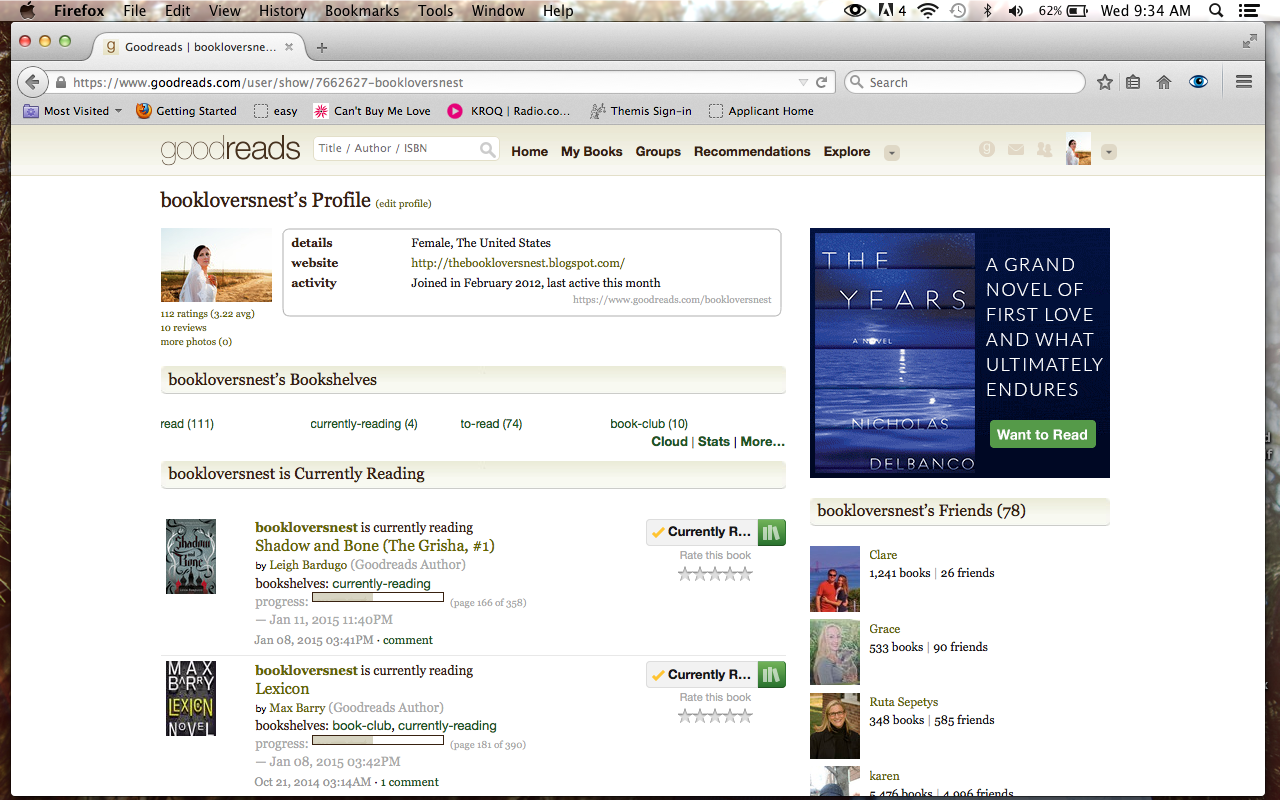Open the Apple menu
The height and width of the screenshot is (800, 1280).
coord(27,11)
